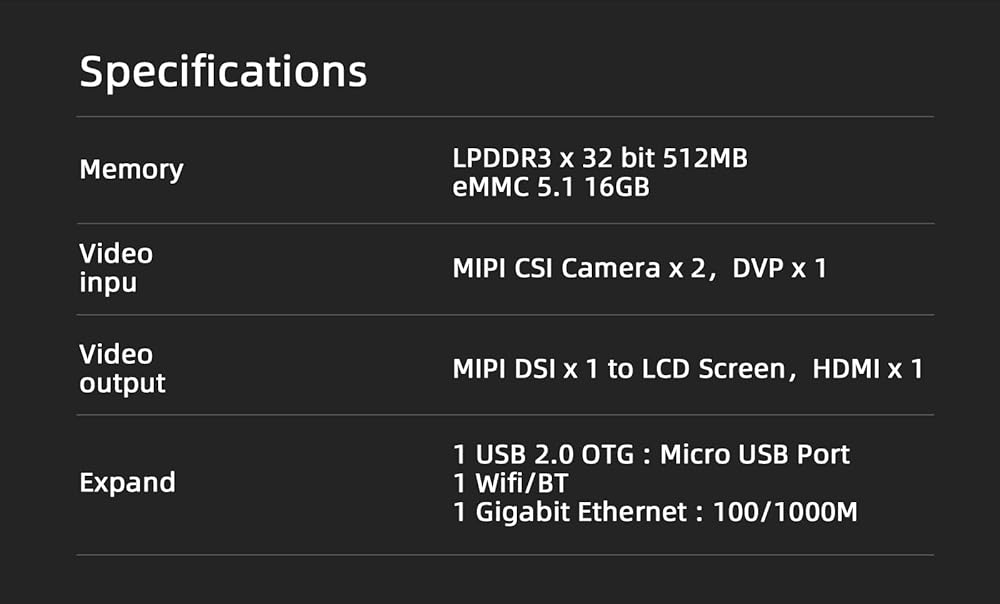Select the eMMC 5.1 text
The height and width of the screenshot is (604, 1000).
tap(510, 186)
